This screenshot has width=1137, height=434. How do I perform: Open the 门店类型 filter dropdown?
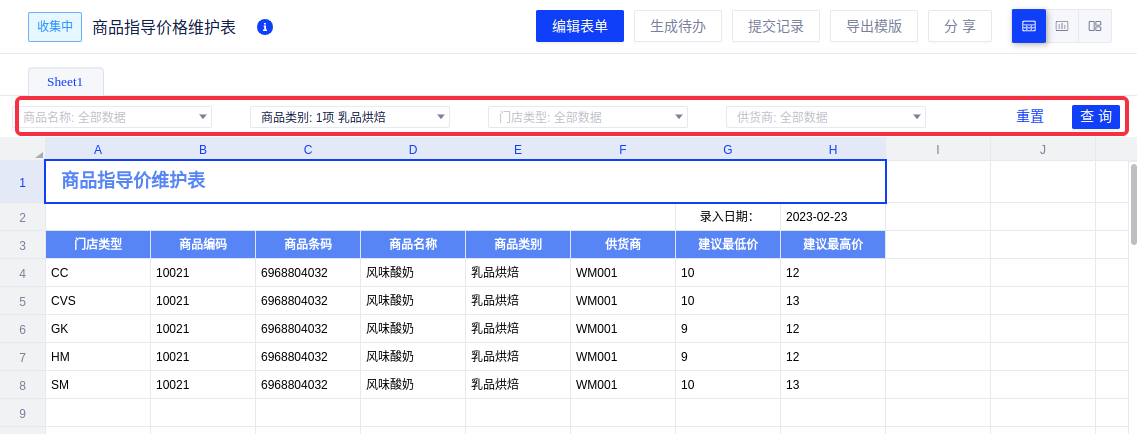coord(588,117)
